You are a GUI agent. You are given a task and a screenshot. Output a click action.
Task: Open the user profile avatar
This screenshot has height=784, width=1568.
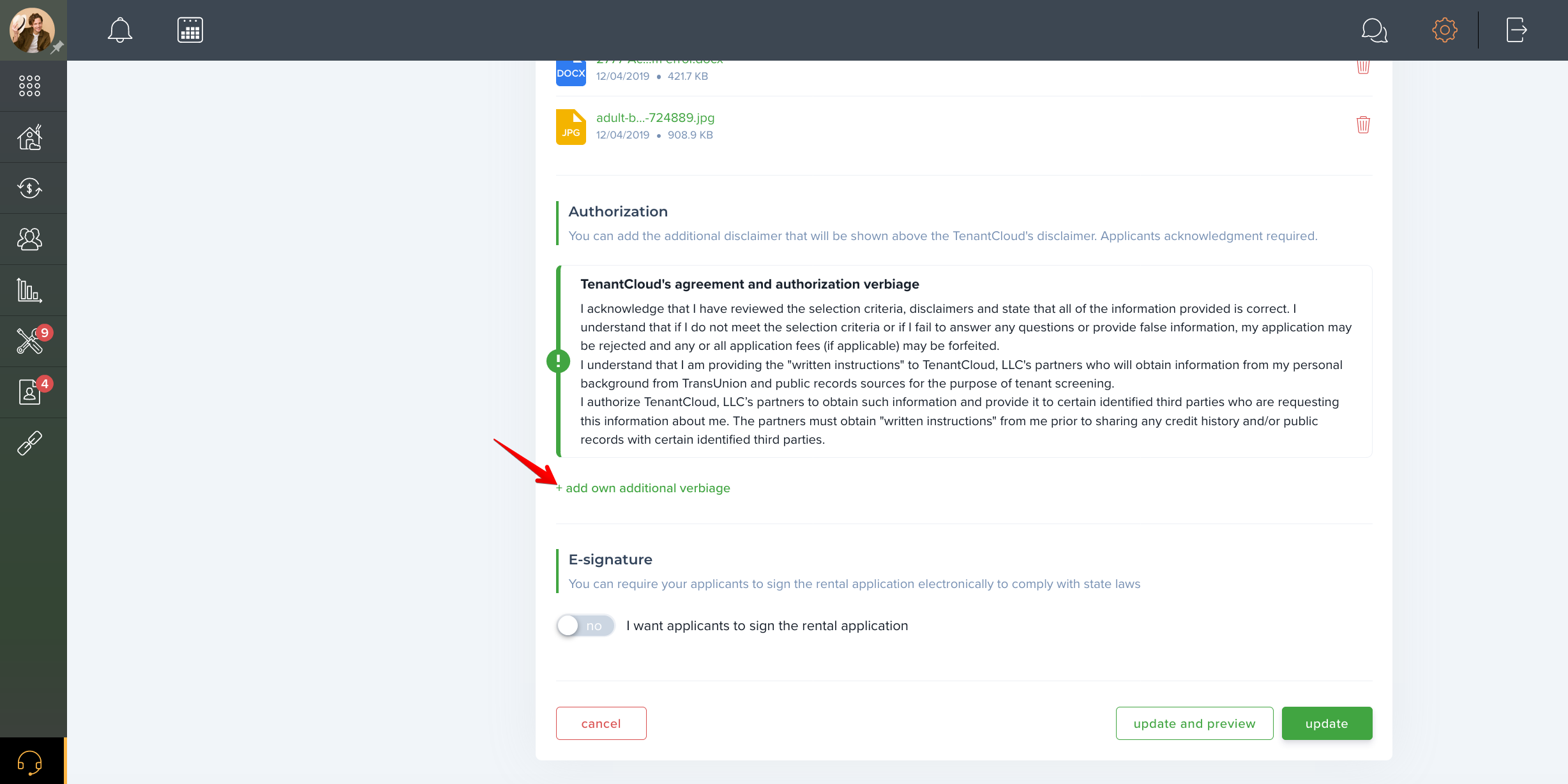[32, 30]
